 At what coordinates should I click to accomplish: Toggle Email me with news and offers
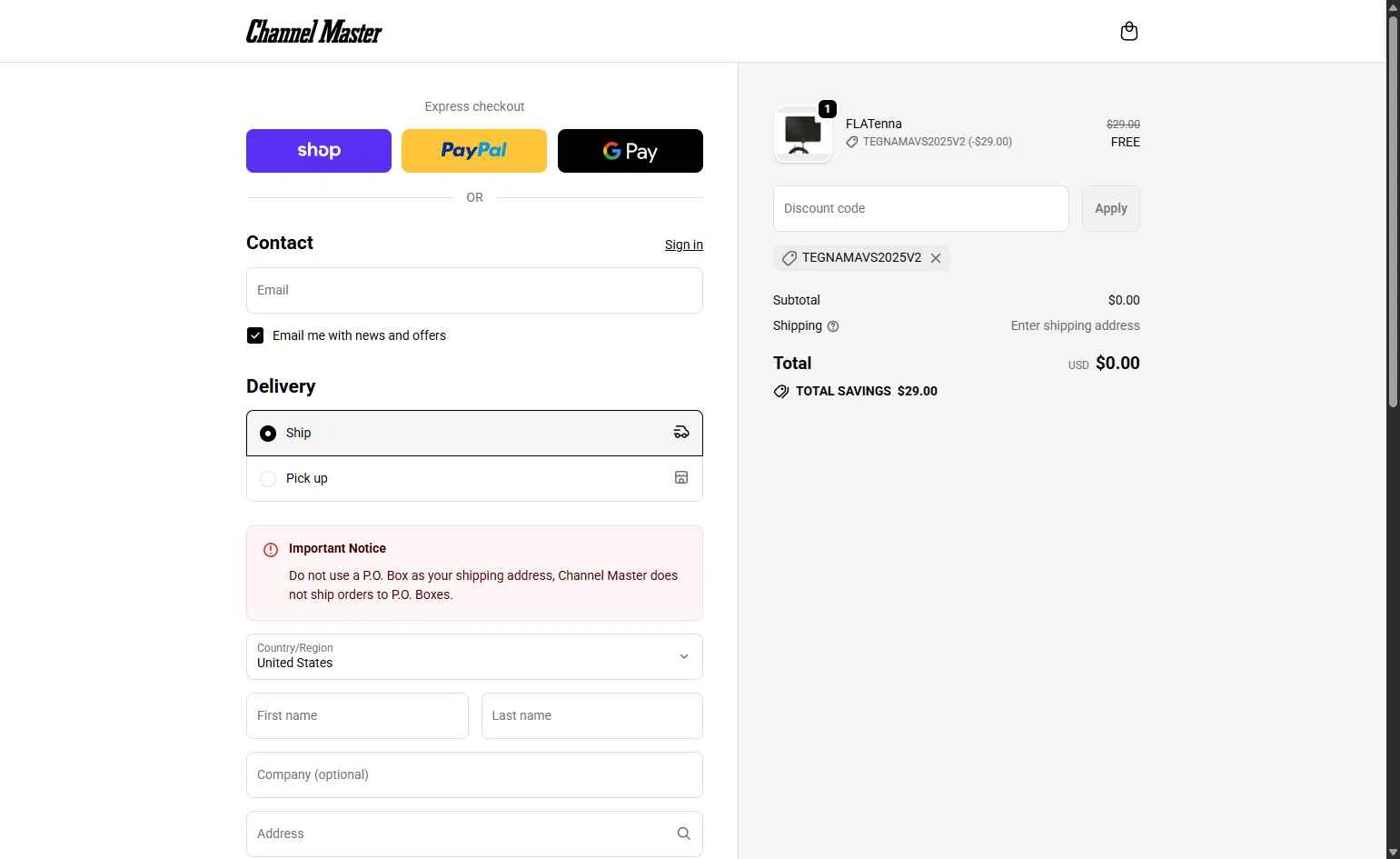tap(255, 335)
